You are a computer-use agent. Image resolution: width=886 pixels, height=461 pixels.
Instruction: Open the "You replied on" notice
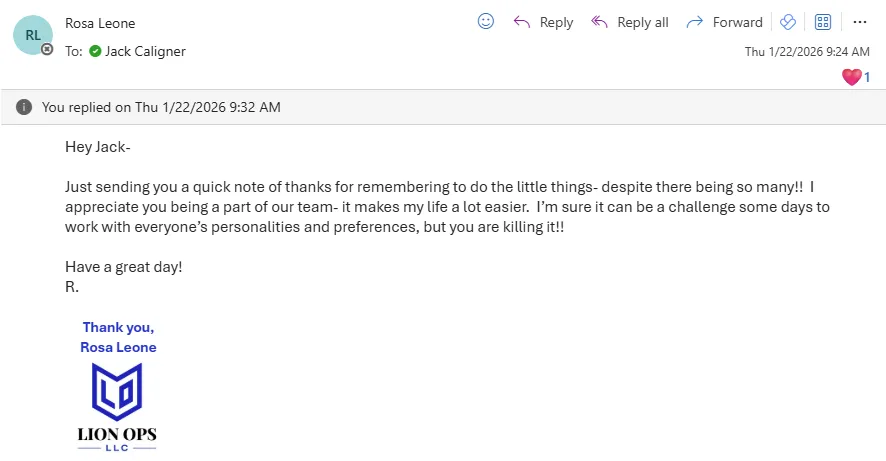click(x=161, y=107)
